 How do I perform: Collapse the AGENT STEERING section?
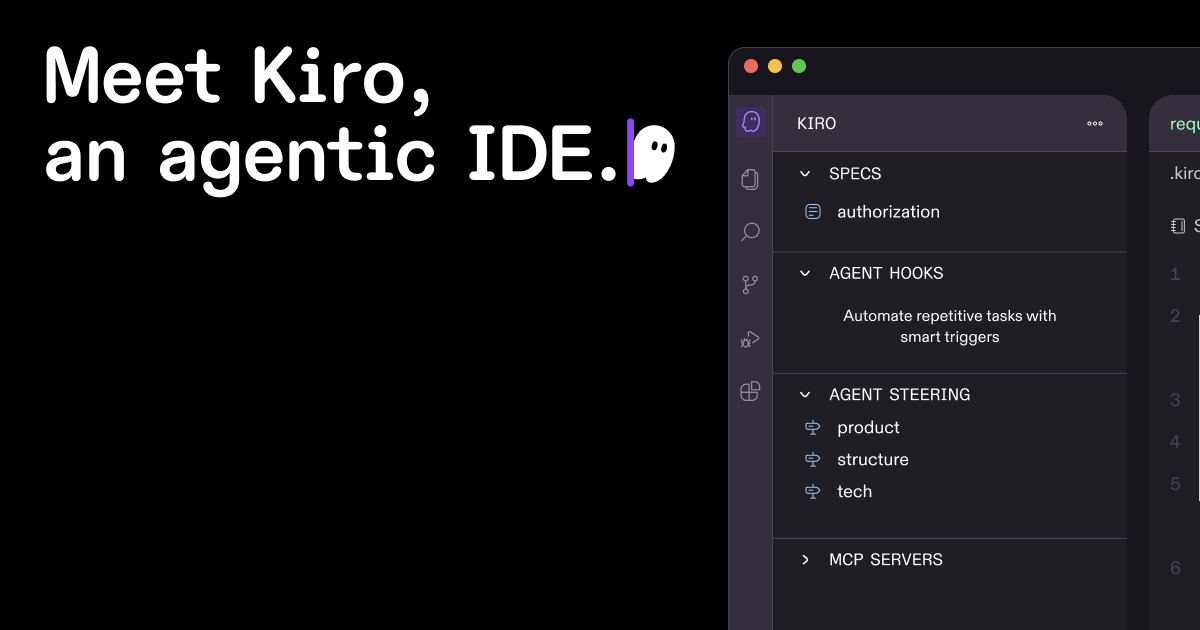[805, 394]
